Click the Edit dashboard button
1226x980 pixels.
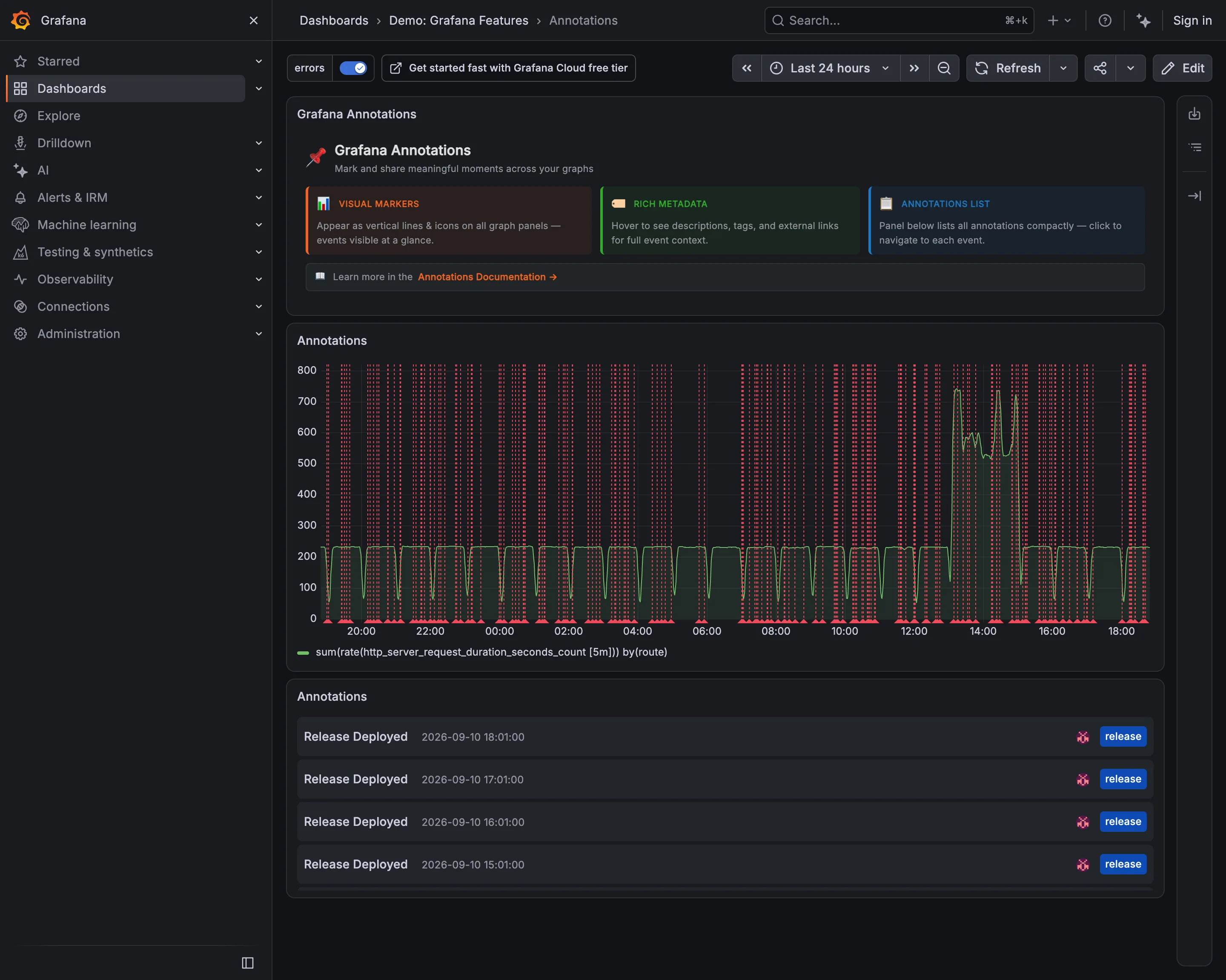click(1182, 68)
